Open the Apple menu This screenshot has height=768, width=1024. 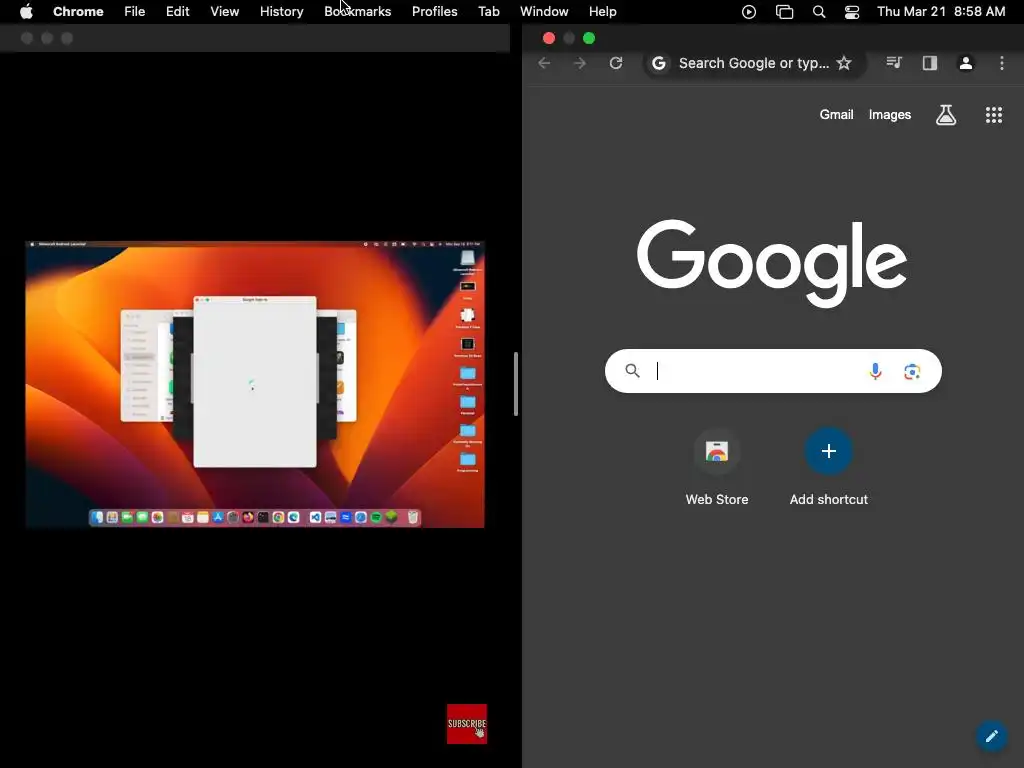[26, 11]
